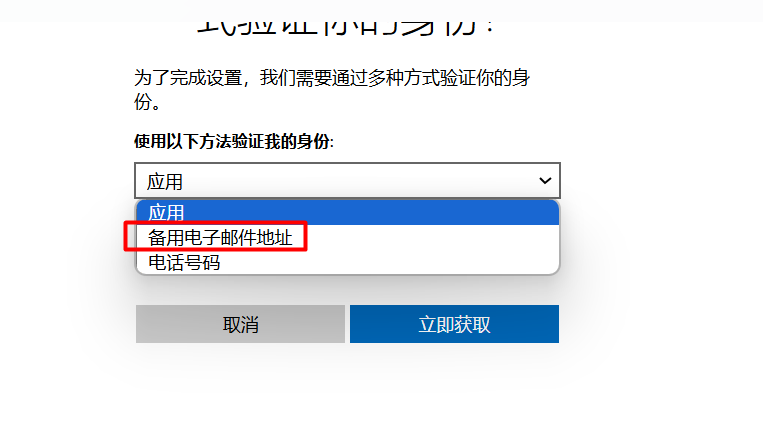The height and width of the screenshot is (437, 763).
Task: Cancel identity verification with the gray button
Action: point(240,324)
